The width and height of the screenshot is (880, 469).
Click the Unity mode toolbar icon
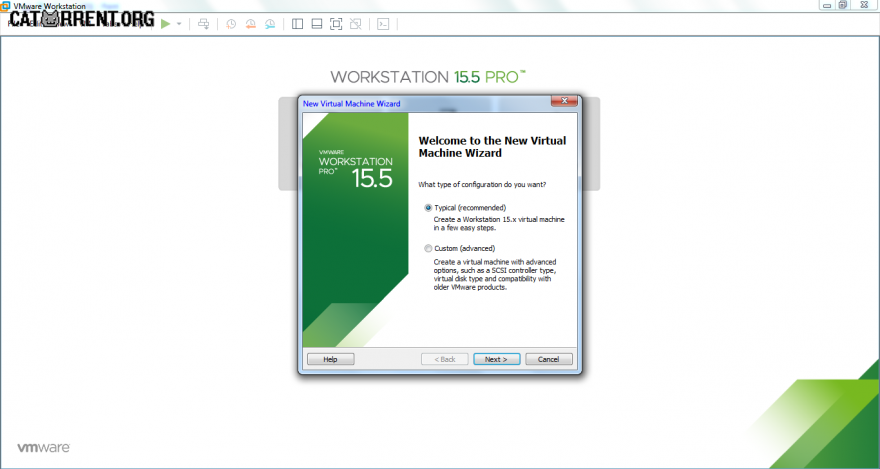click(355, 24)
